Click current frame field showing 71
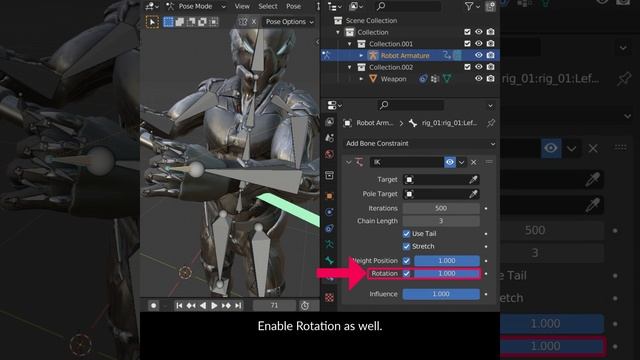This screenshot has width=640, height=360. [274, 305]
